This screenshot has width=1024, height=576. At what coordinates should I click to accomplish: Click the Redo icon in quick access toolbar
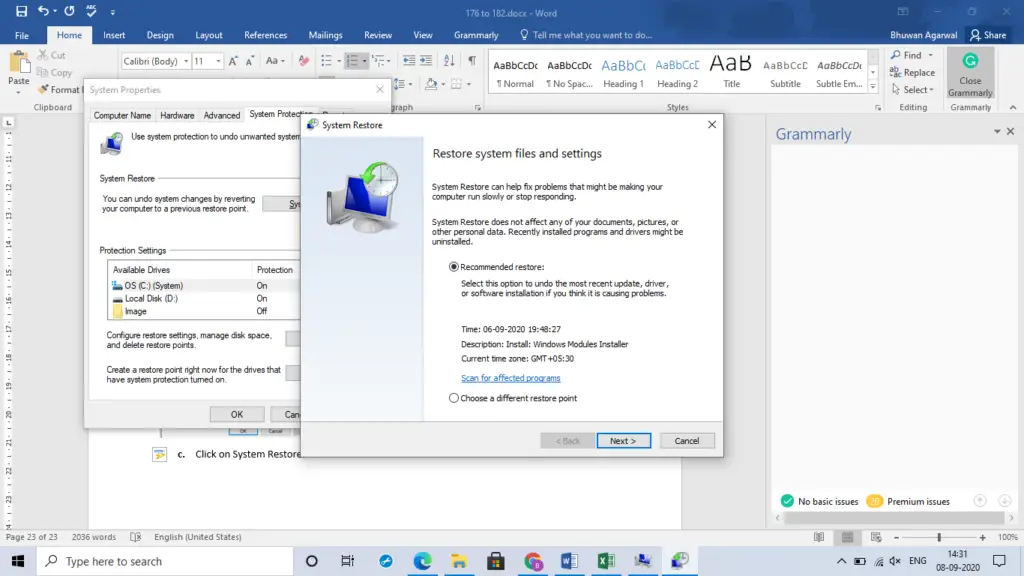(69, 11)
